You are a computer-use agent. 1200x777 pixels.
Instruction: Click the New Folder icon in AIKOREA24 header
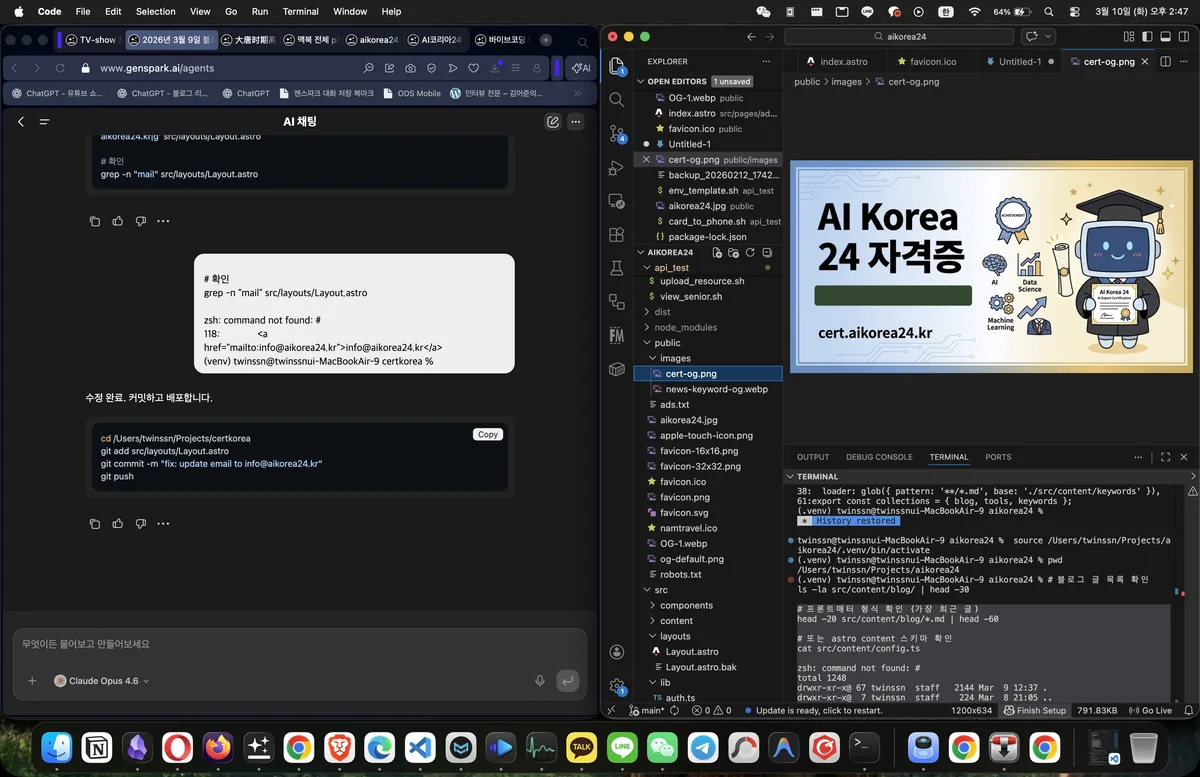[x=732, y=252]
